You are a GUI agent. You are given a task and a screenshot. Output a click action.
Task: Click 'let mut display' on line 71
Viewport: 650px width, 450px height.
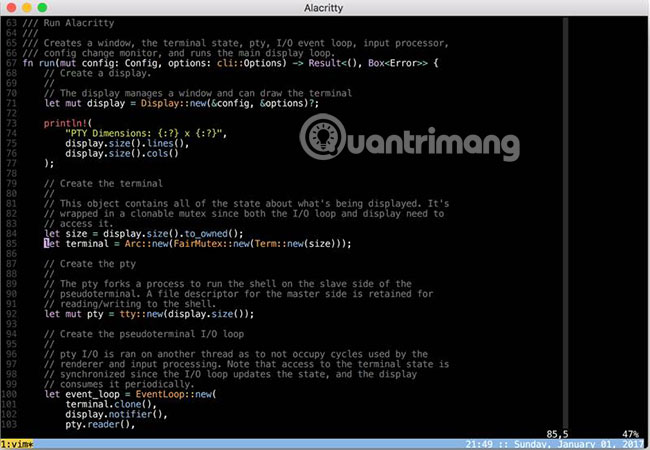tap(84, 103)
